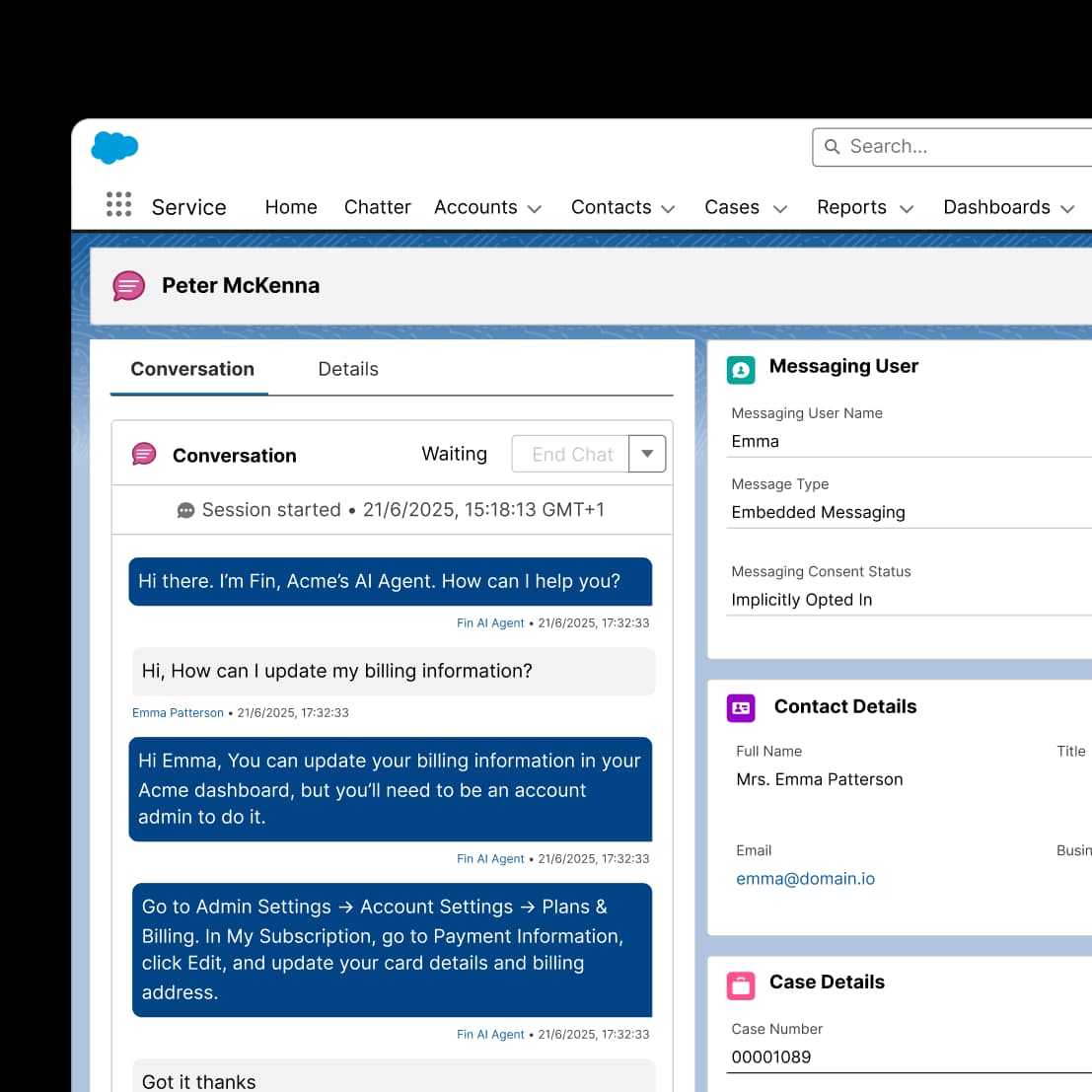The image size is (1092, 1092).
Task: Expand the Contacts dropdown chevron
Action: click(x=669, y=209)
